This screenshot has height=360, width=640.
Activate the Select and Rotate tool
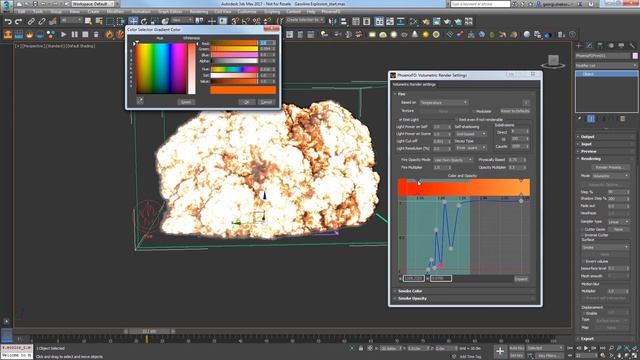144,21
